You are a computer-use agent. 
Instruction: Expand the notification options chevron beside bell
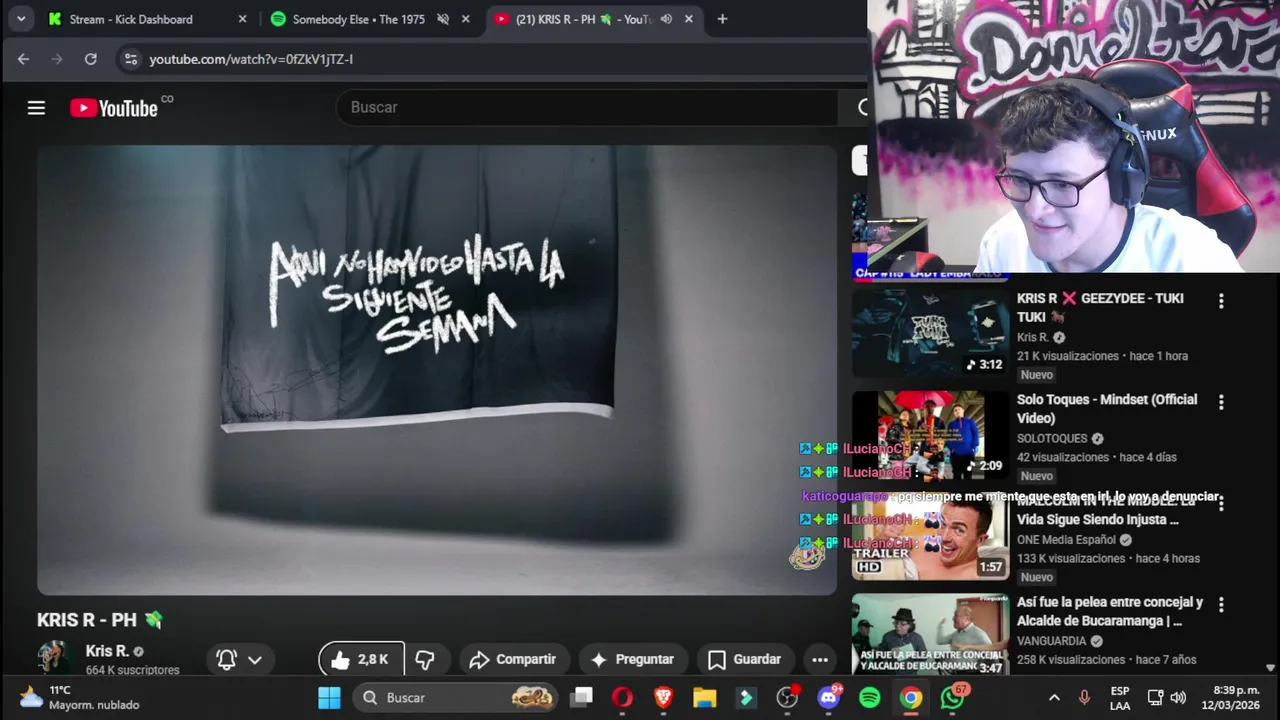point(255,660)
